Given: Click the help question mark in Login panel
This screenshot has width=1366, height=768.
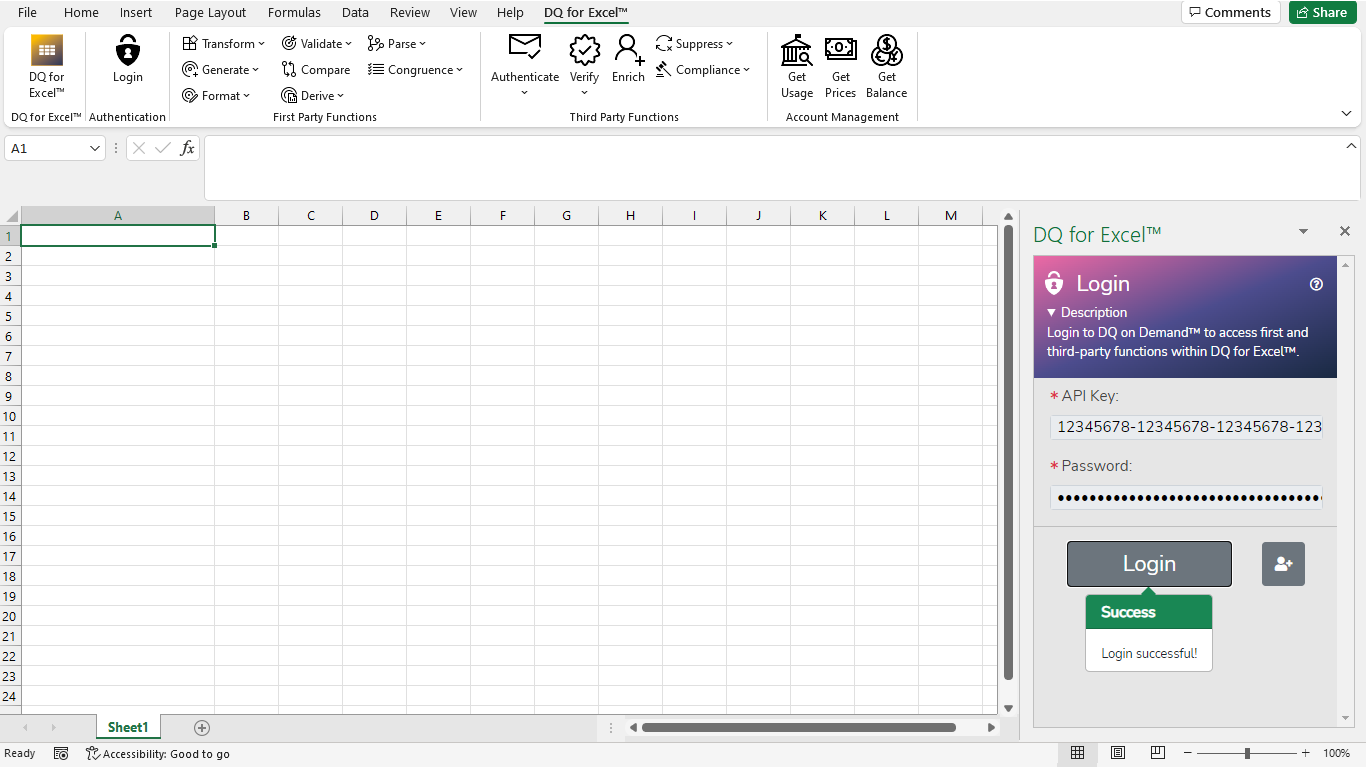Looking at the screenshot, I should coord(1316,284).
